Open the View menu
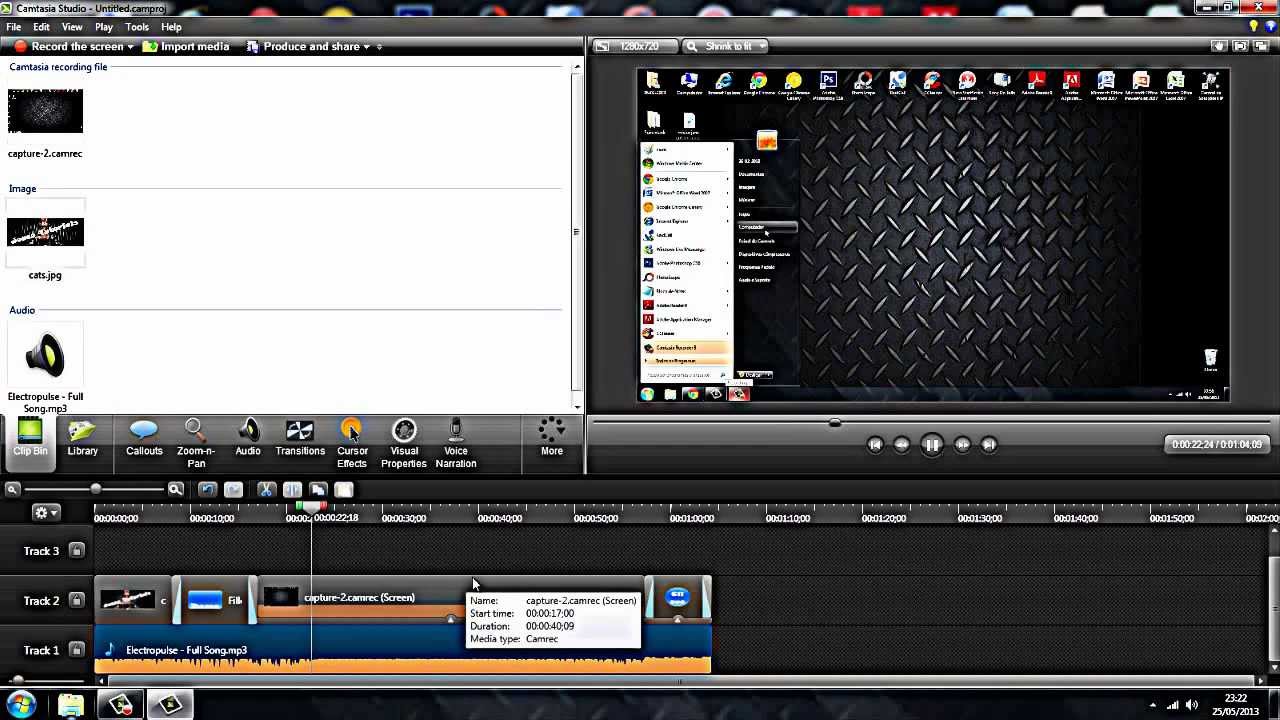The width and height of the screenshot is (1280, 720). click(x=72, y=27)
